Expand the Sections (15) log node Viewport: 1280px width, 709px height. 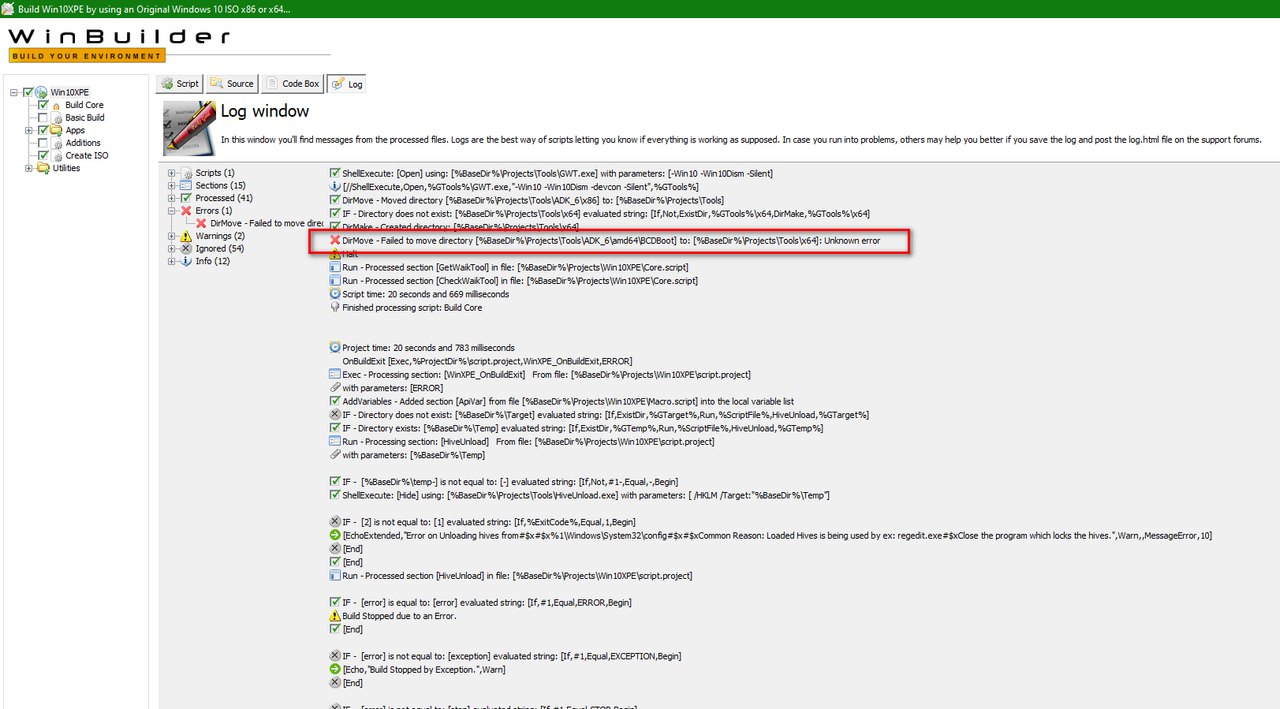coord(172,186)
